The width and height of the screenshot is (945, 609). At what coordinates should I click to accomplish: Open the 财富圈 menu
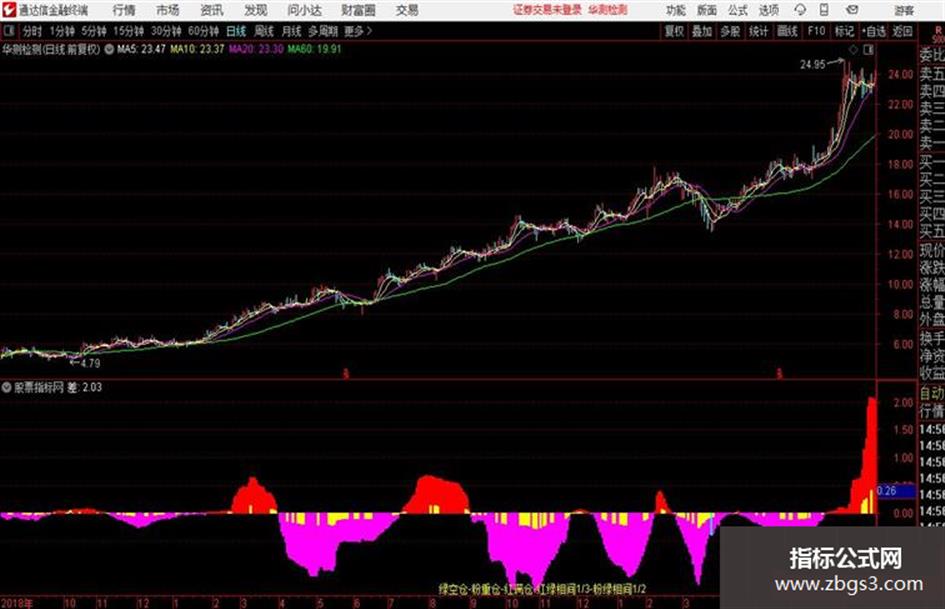pyautogui.click(x=358, y=10)
